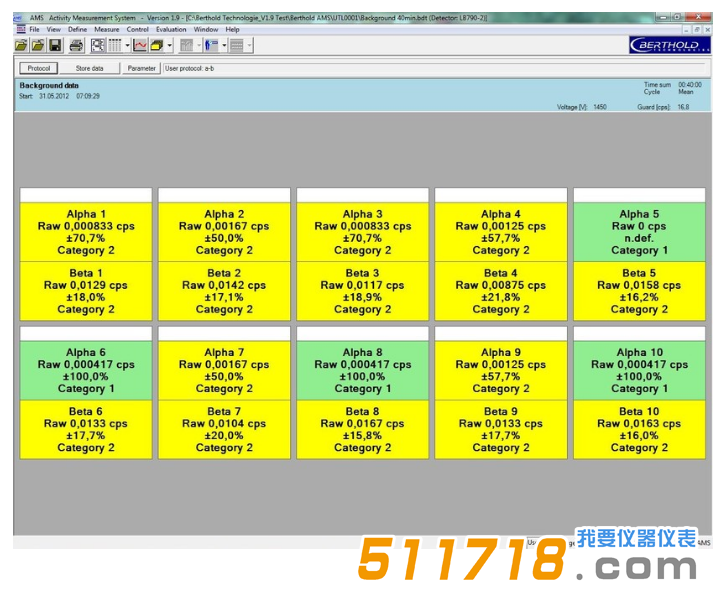Open the Evaluation menu
Image resolution: width=724 pixels, height=605 pixels.
(171, 30)
